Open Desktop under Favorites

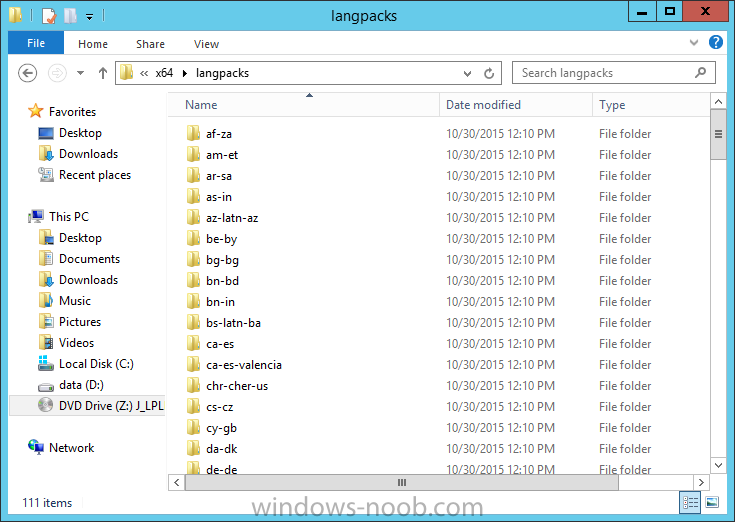click(x=80, y=133)
